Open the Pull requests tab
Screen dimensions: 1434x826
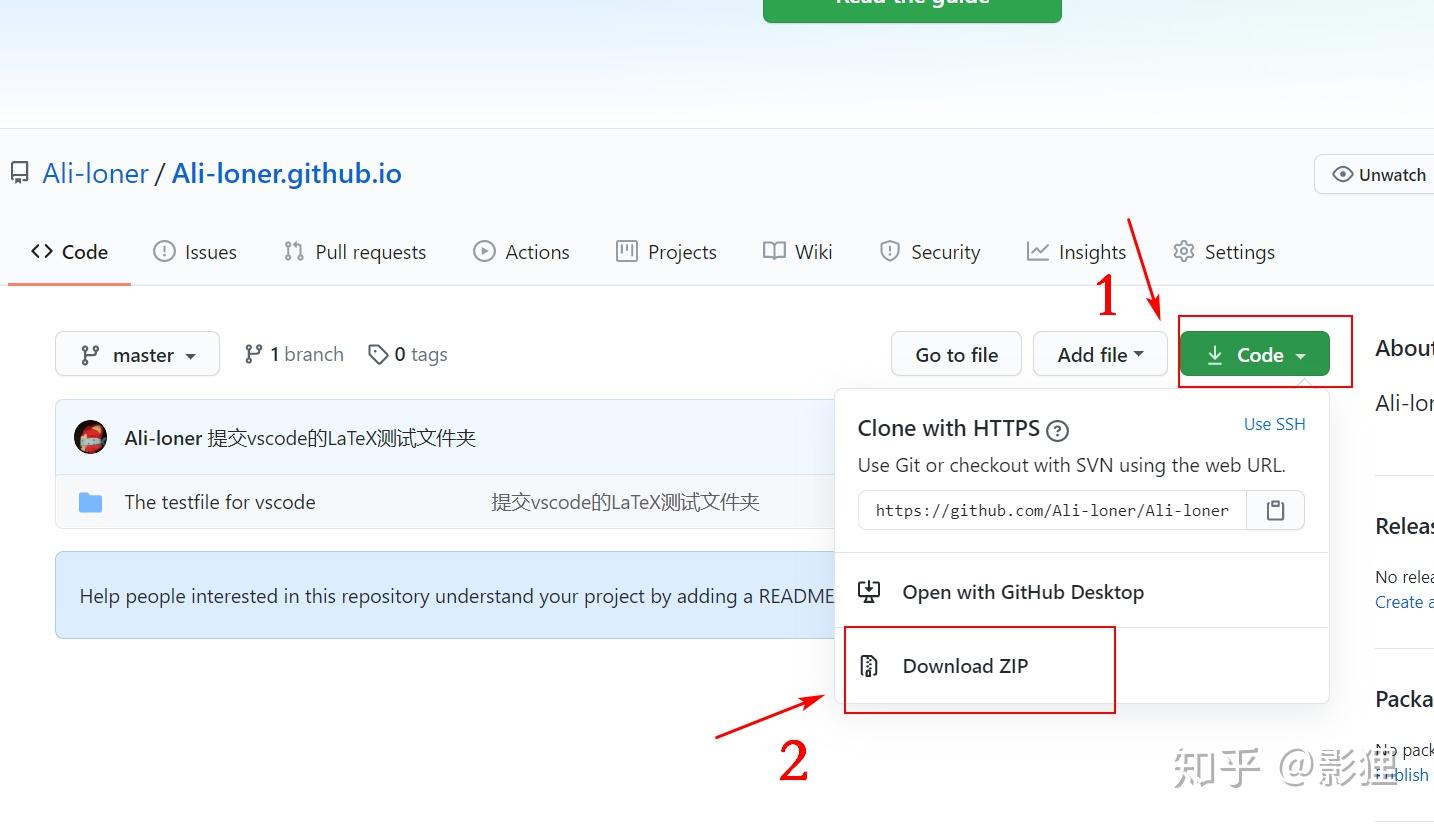pos(355,252)
